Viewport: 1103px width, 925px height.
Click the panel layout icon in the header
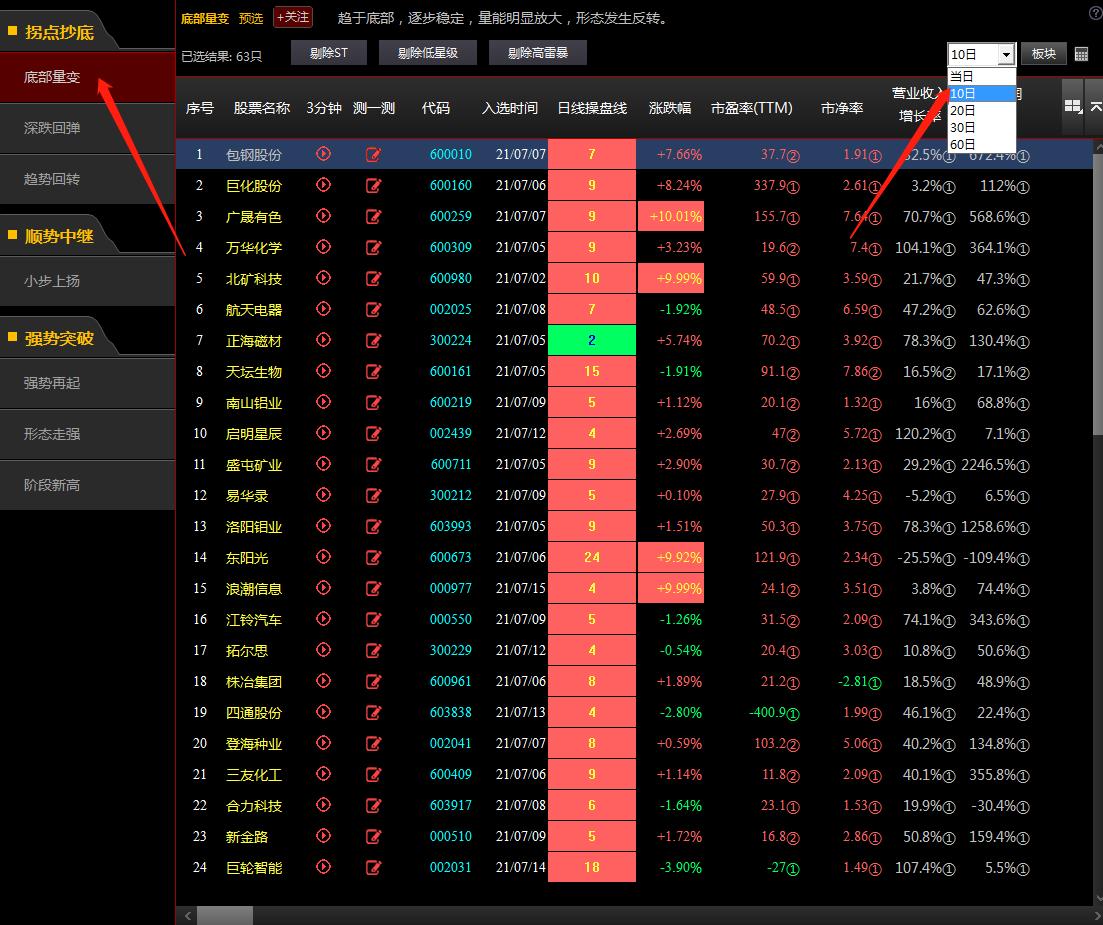pyautogui.click(x=1073, y=106)
